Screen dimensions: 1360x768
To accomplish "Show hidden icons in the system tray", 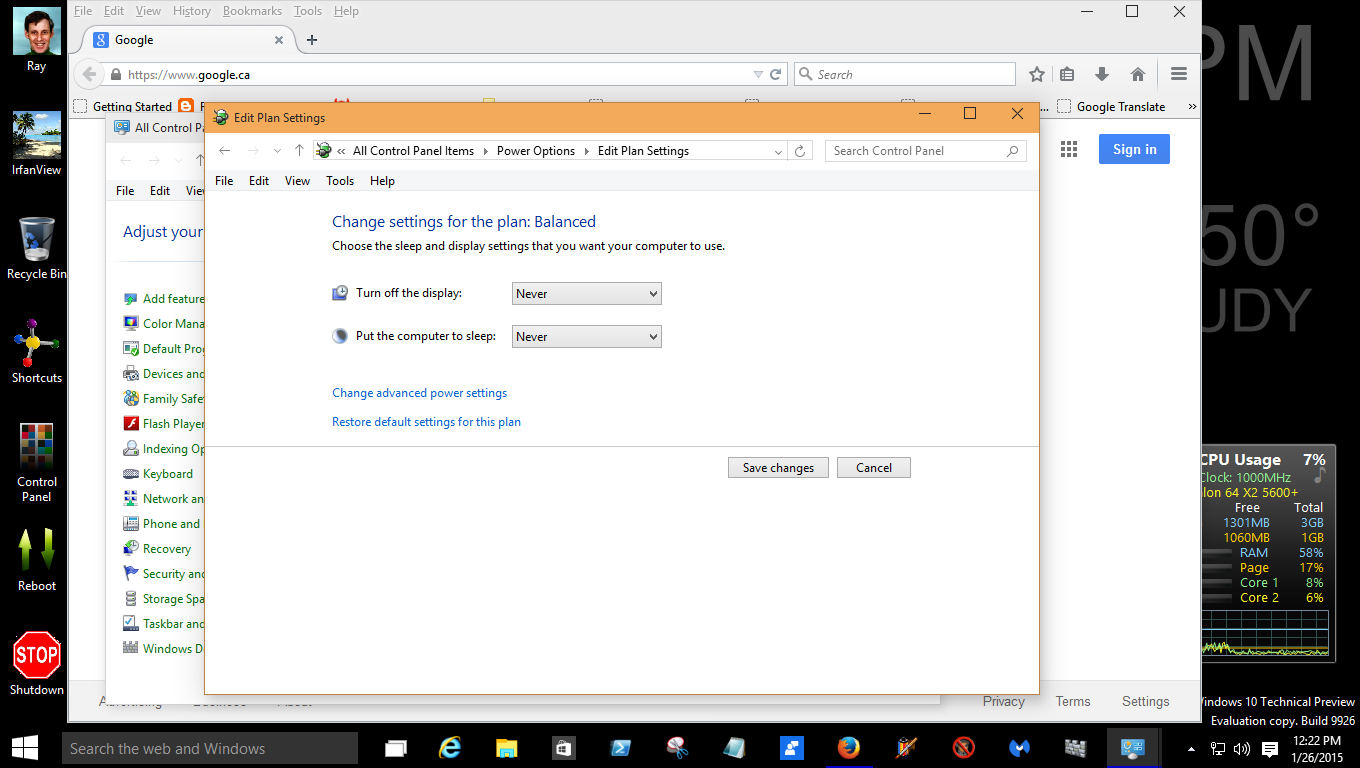I will [1191, 749].
